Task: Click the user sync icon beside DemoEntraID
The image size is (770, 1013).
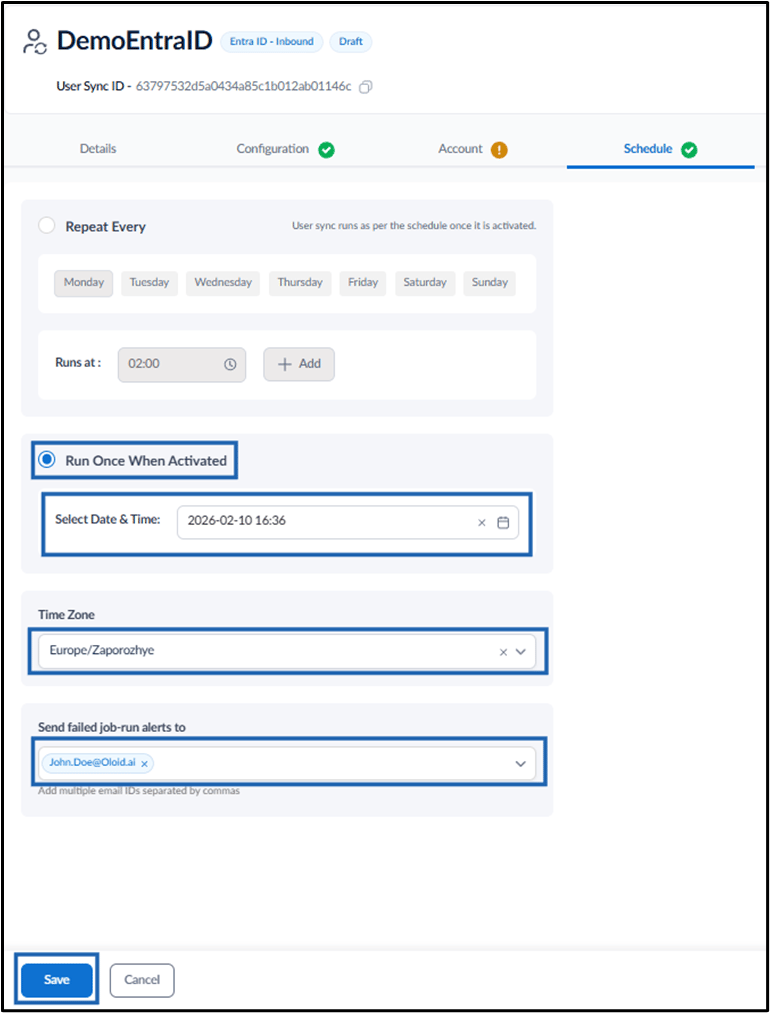Action: coord(35,42)
